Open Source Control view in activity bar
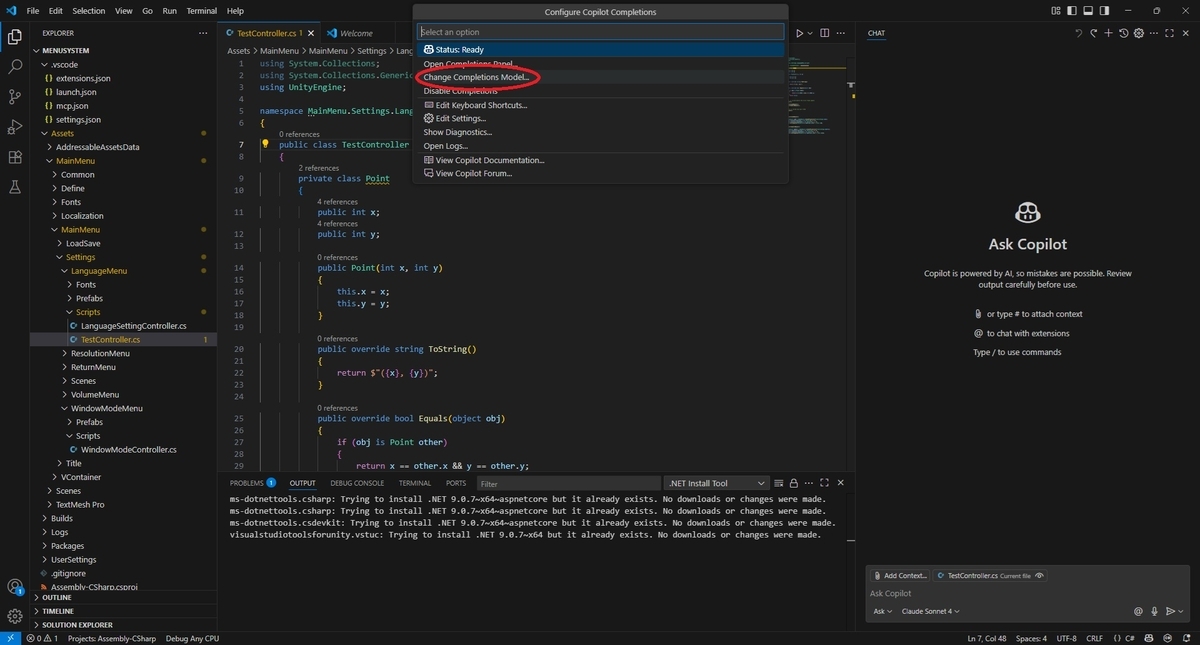The width and height of the screenshot is (1200, 645). 15,97
